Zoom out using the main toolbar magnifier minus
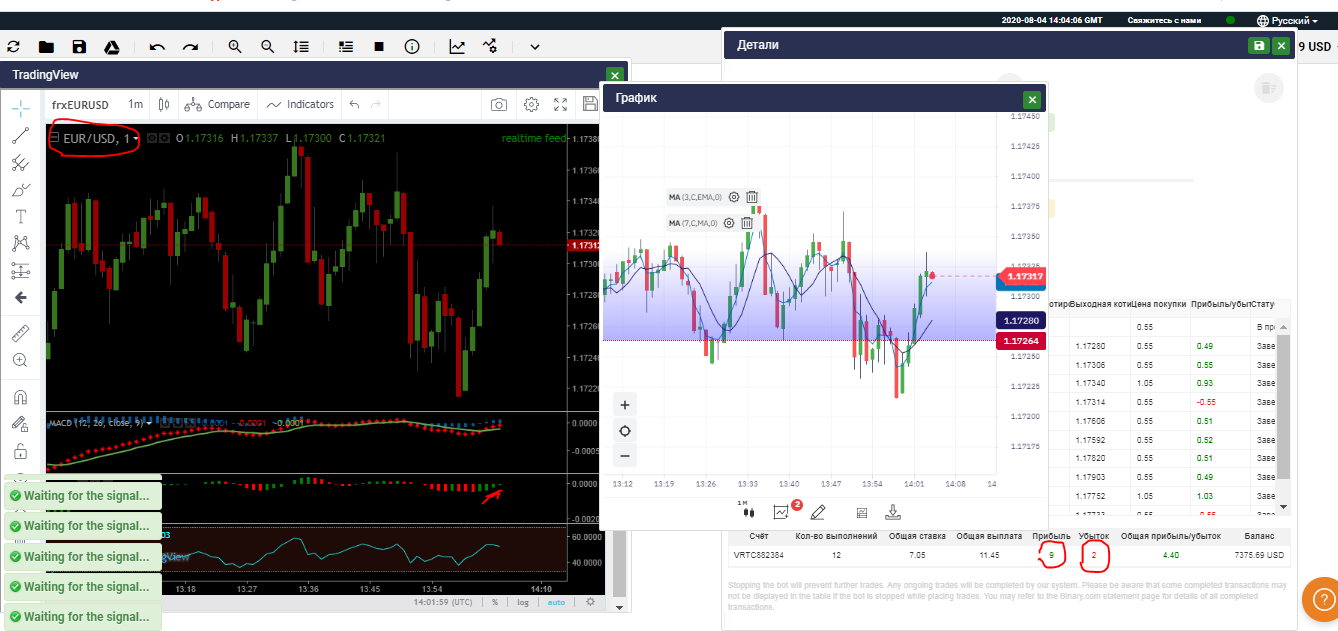The image size is (1338, 631). pyautogui.click(x=268, y=46)
